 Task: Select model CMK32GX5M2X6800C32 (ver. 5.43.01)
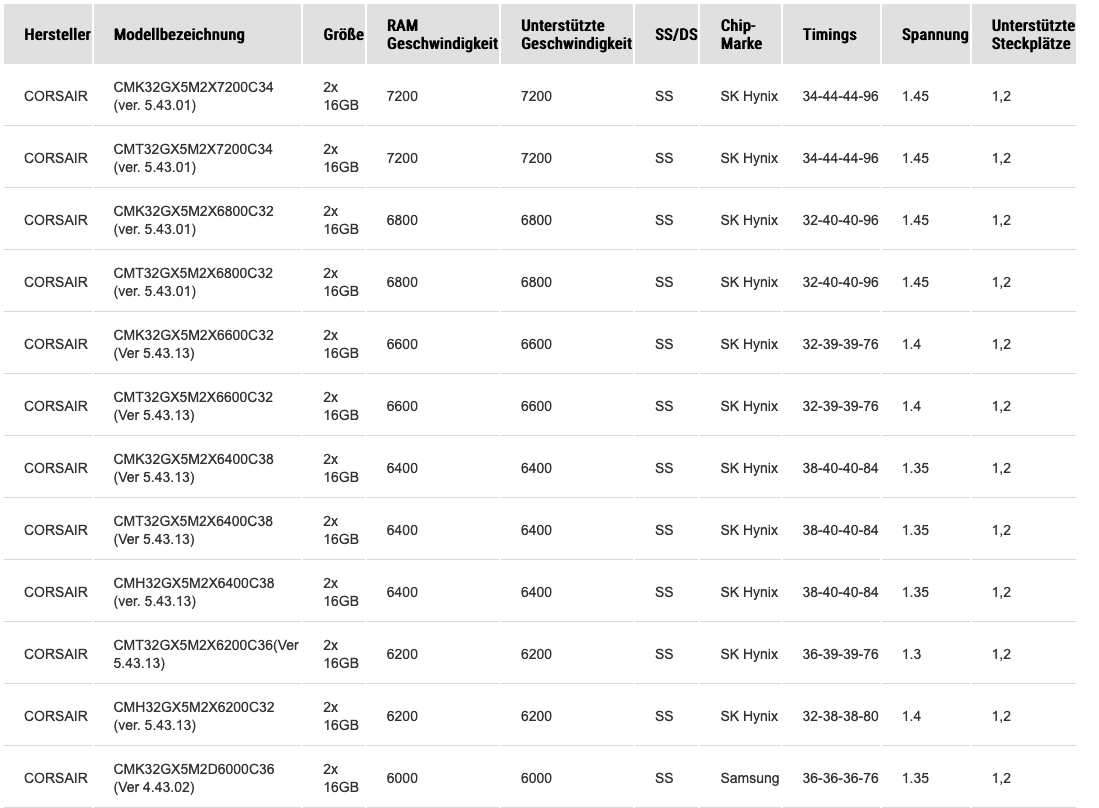(x=193, y=220)
